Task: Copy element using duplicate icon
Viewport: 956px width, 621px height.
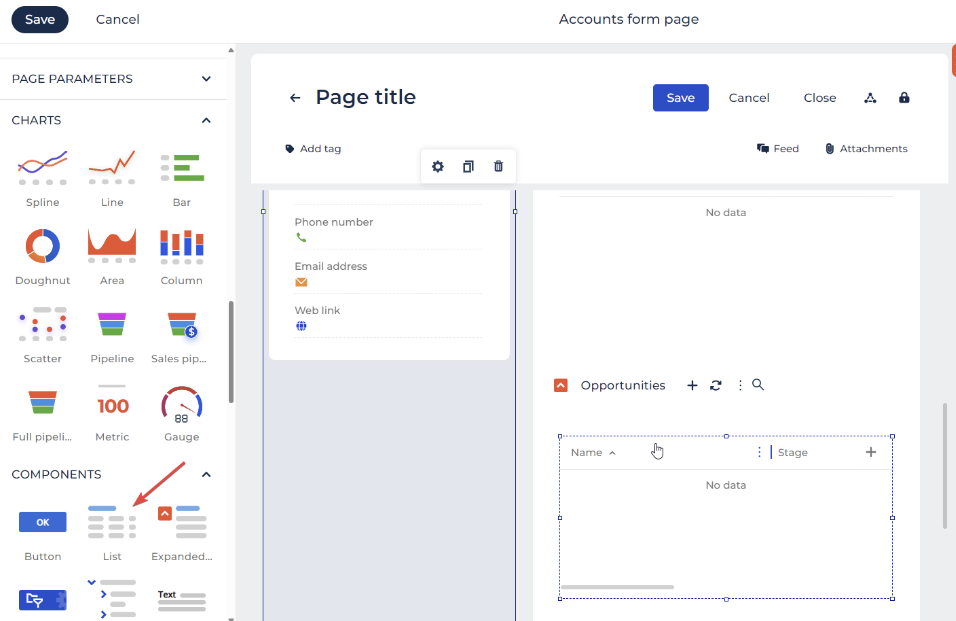Action: click(x=468, y=166)
